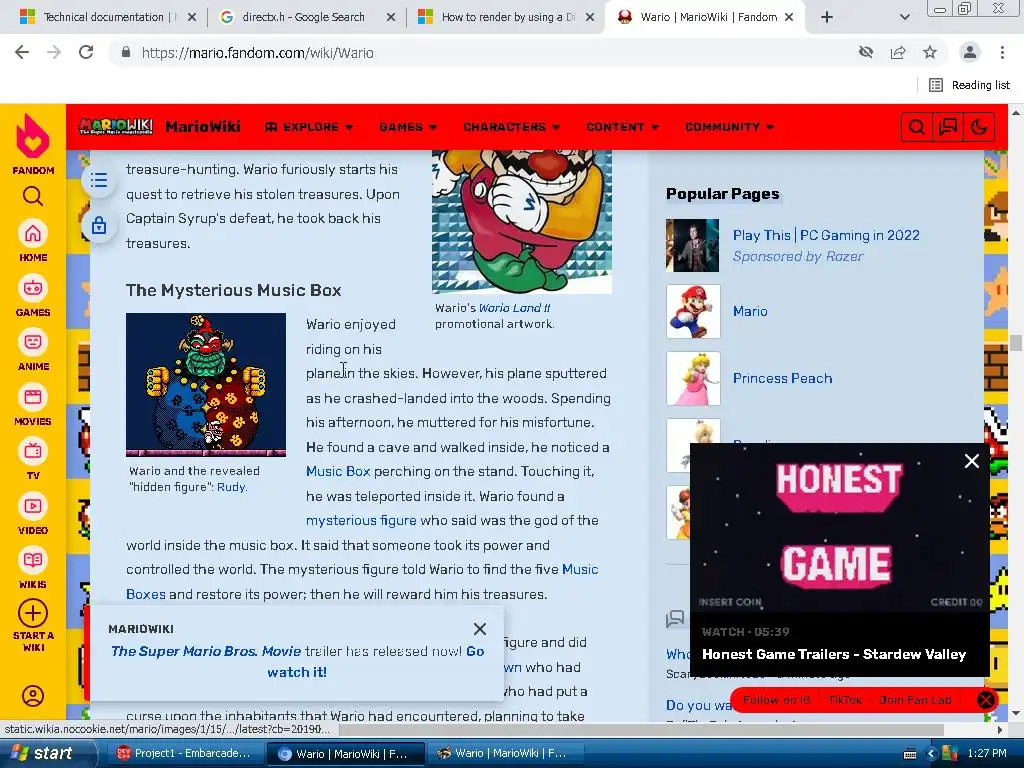Click Follow on IG button
This screenshot has width=1024, height=768.
tap(776, 699)
